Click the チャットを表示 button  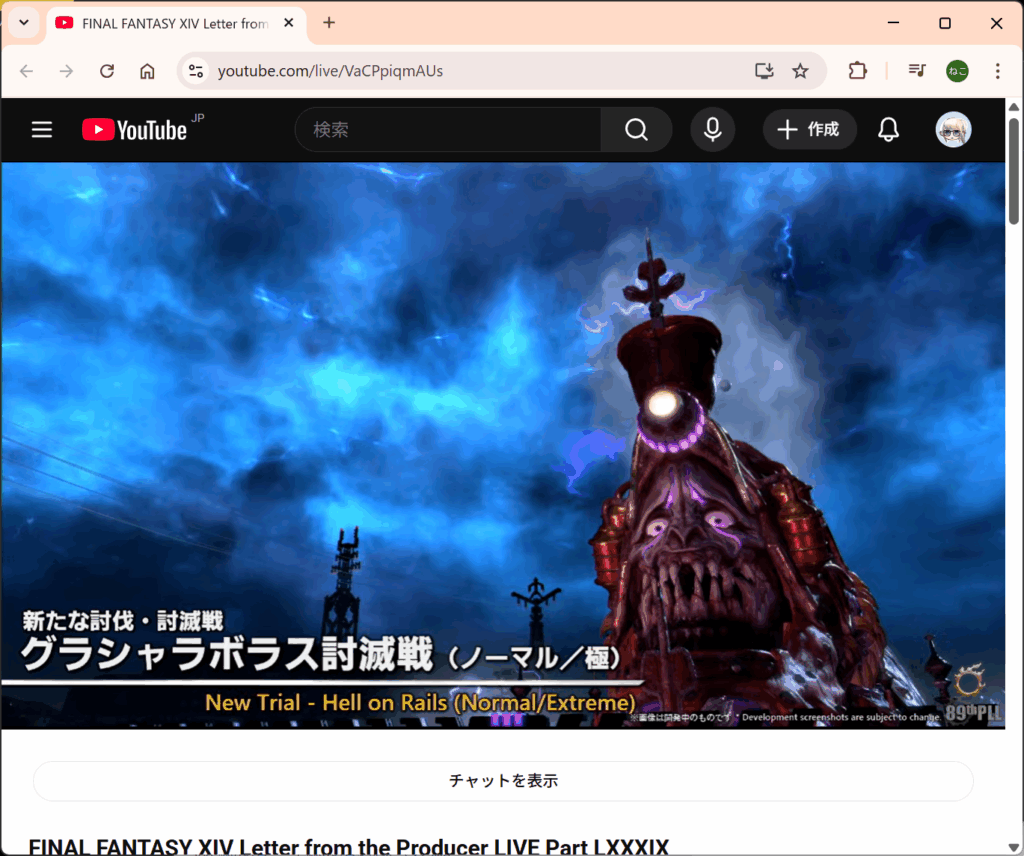point(503,781)
